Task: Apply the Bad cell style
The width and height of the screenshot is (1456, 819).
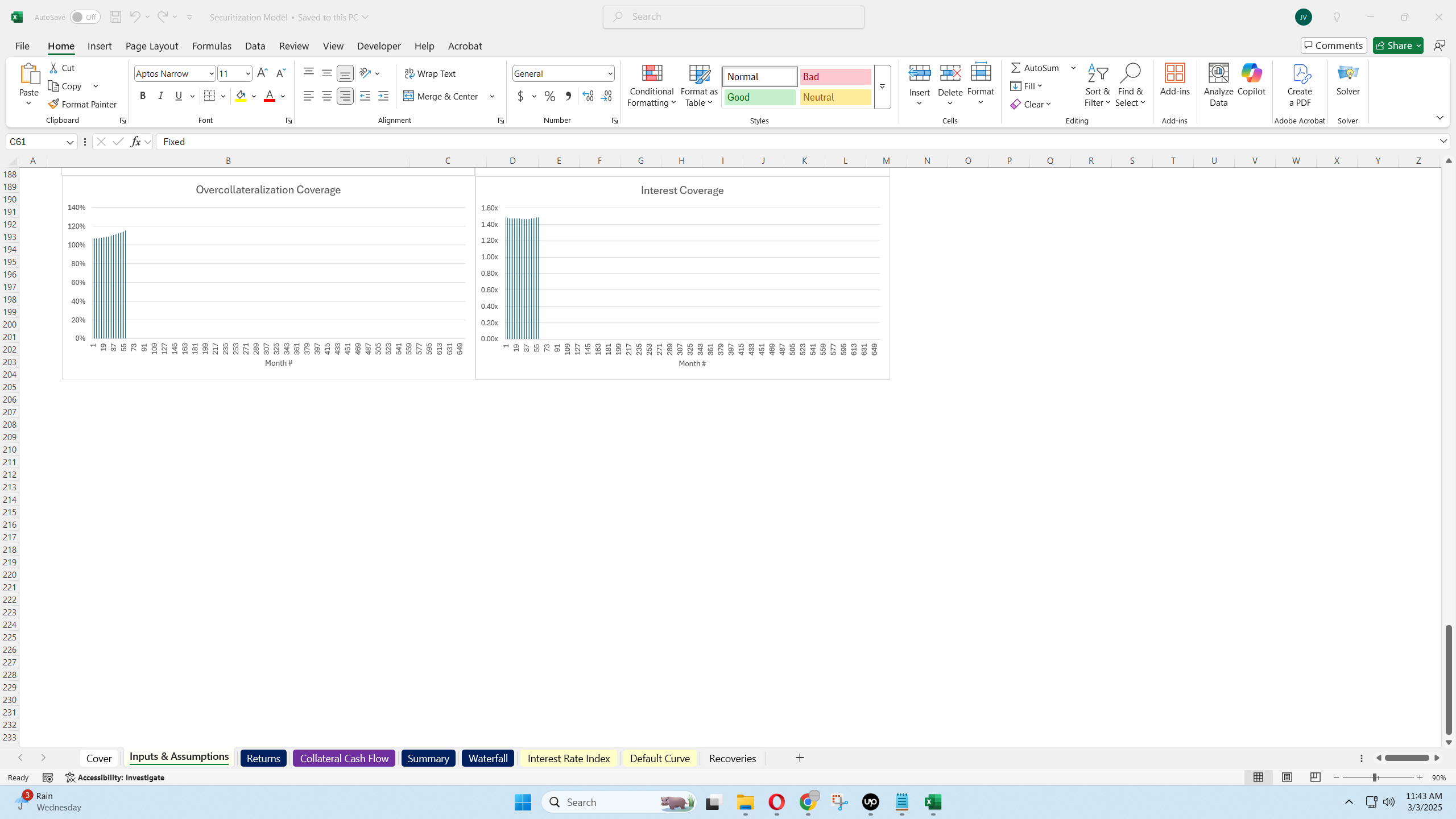Action: 835,77
